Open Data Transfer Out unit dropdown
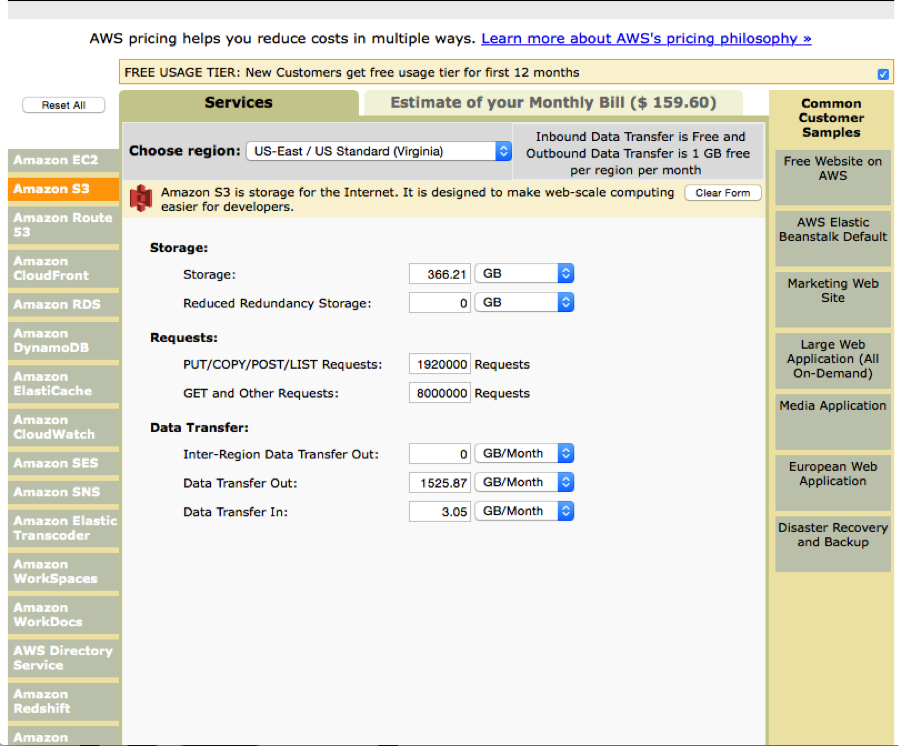The width and height of the screenshot is (899, 747). coord(524,482)
